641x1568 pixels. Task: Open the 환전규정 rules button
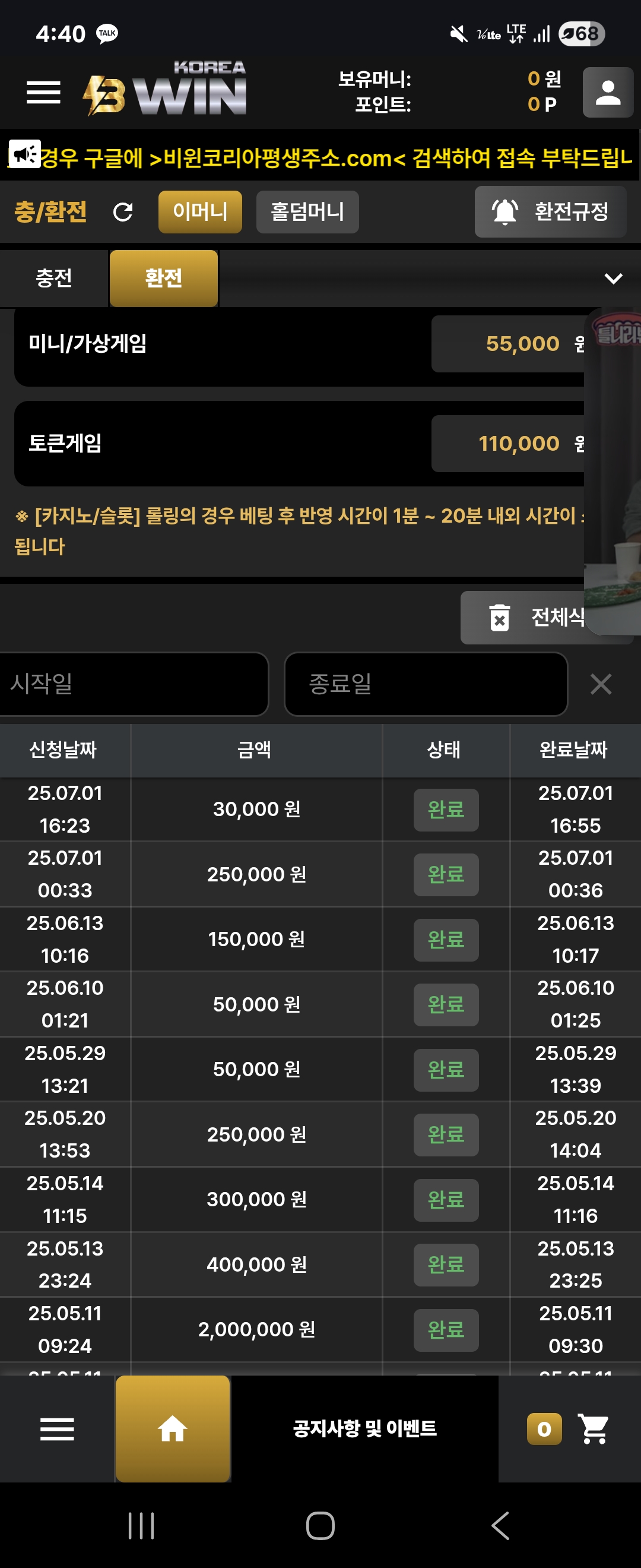click(x=550, y=212)
